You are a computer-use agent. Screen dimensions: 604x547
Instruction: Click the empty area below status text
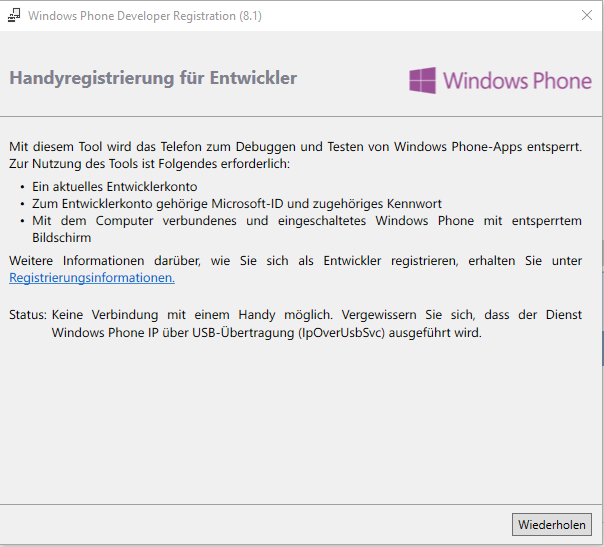click(x=300, y=420)
